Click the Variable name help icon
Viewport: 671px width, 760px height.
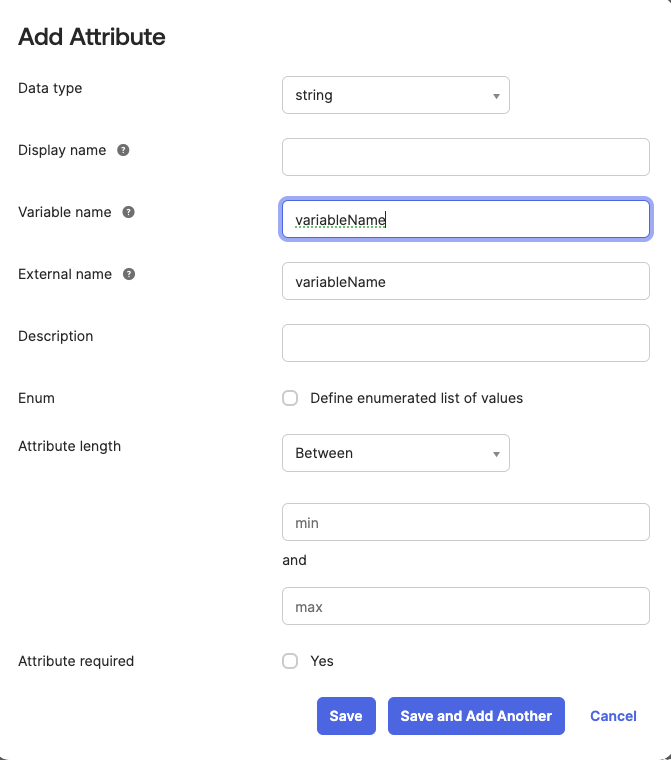(x=129, y=212)
